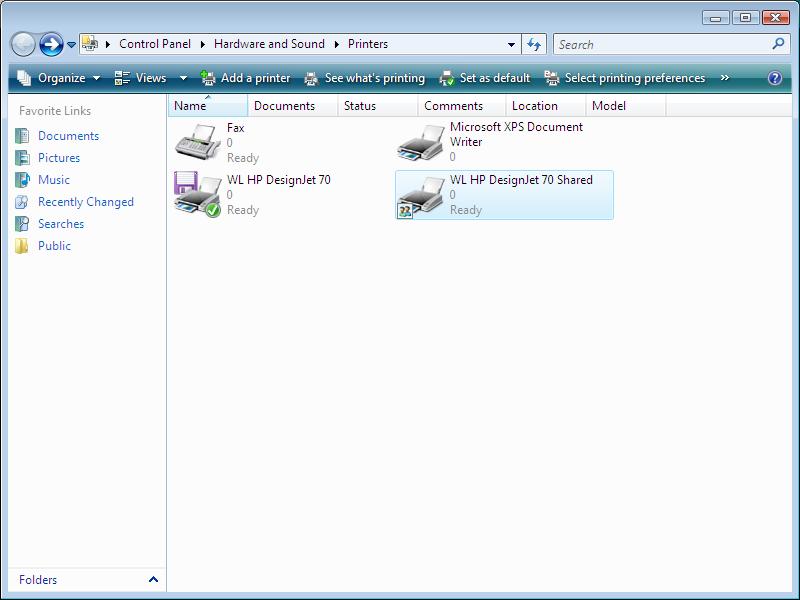Open Recently Changed in Favorite Links

[86, 202]
